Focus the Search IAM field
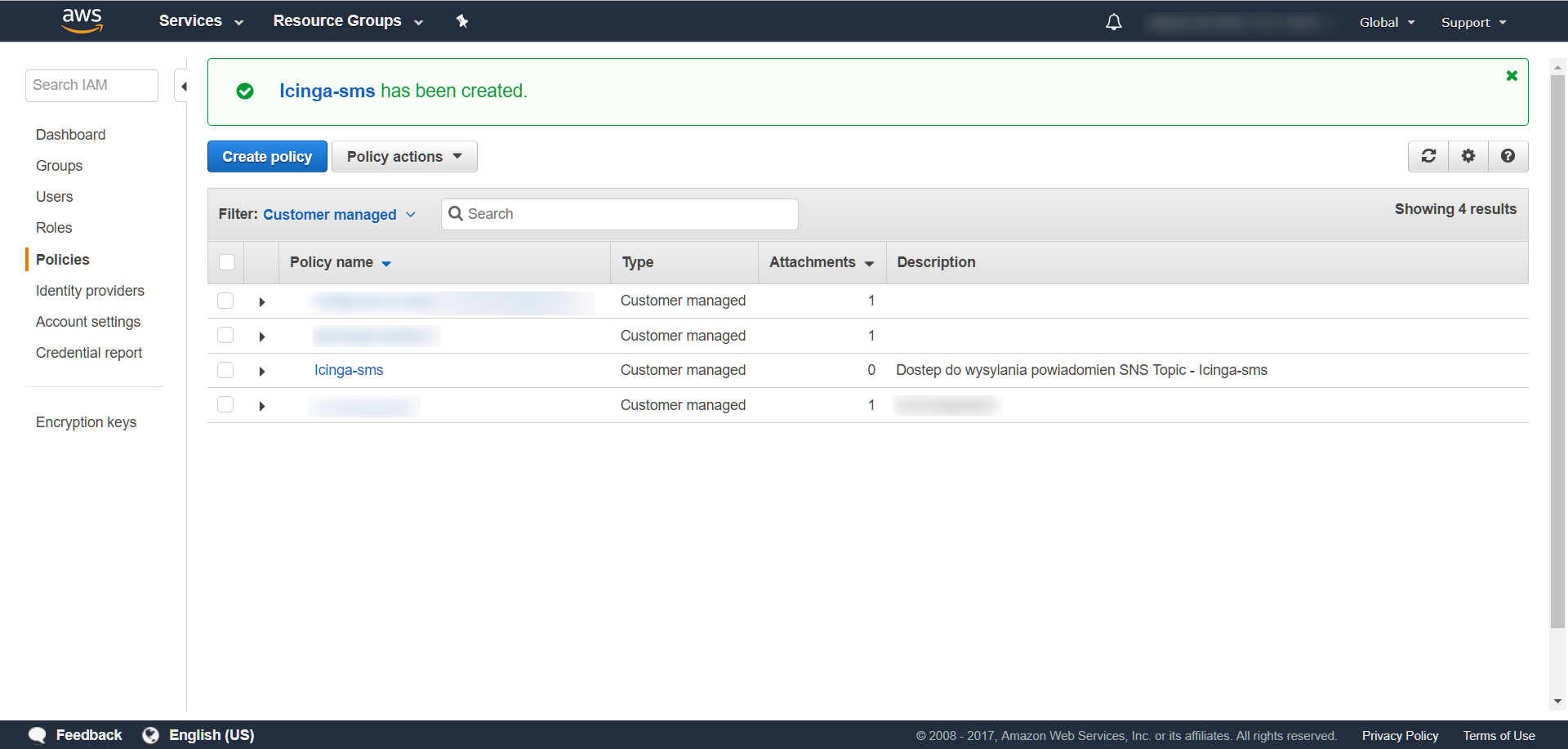Viewport: 1568px width, 749px height. [91, 86]
